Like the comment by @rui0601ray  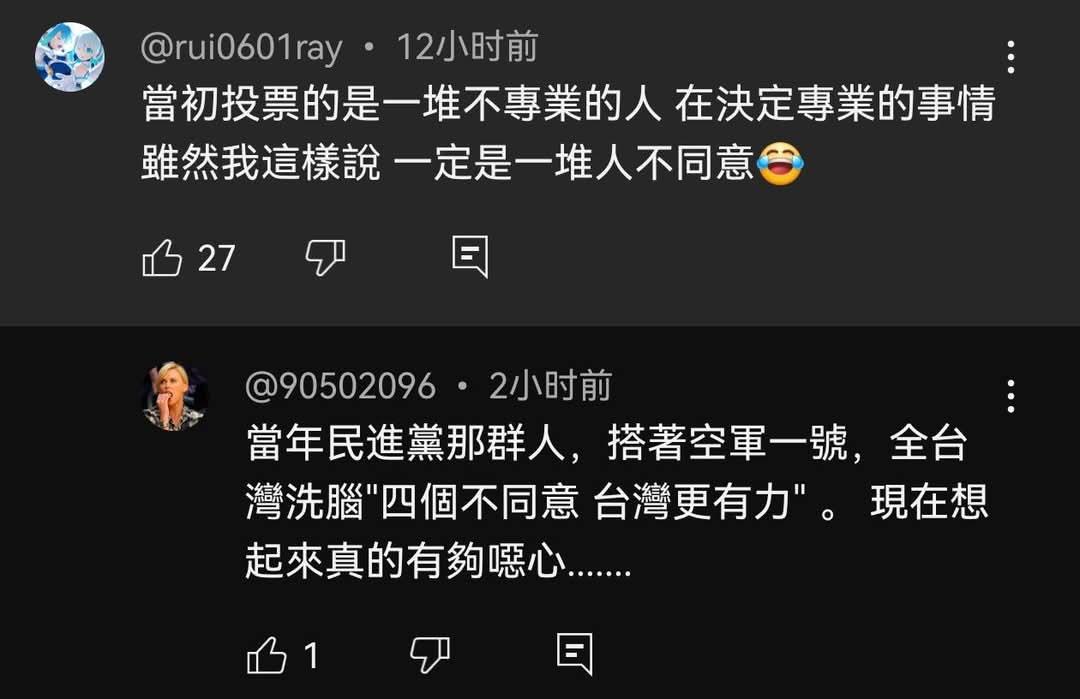point(162,258)
